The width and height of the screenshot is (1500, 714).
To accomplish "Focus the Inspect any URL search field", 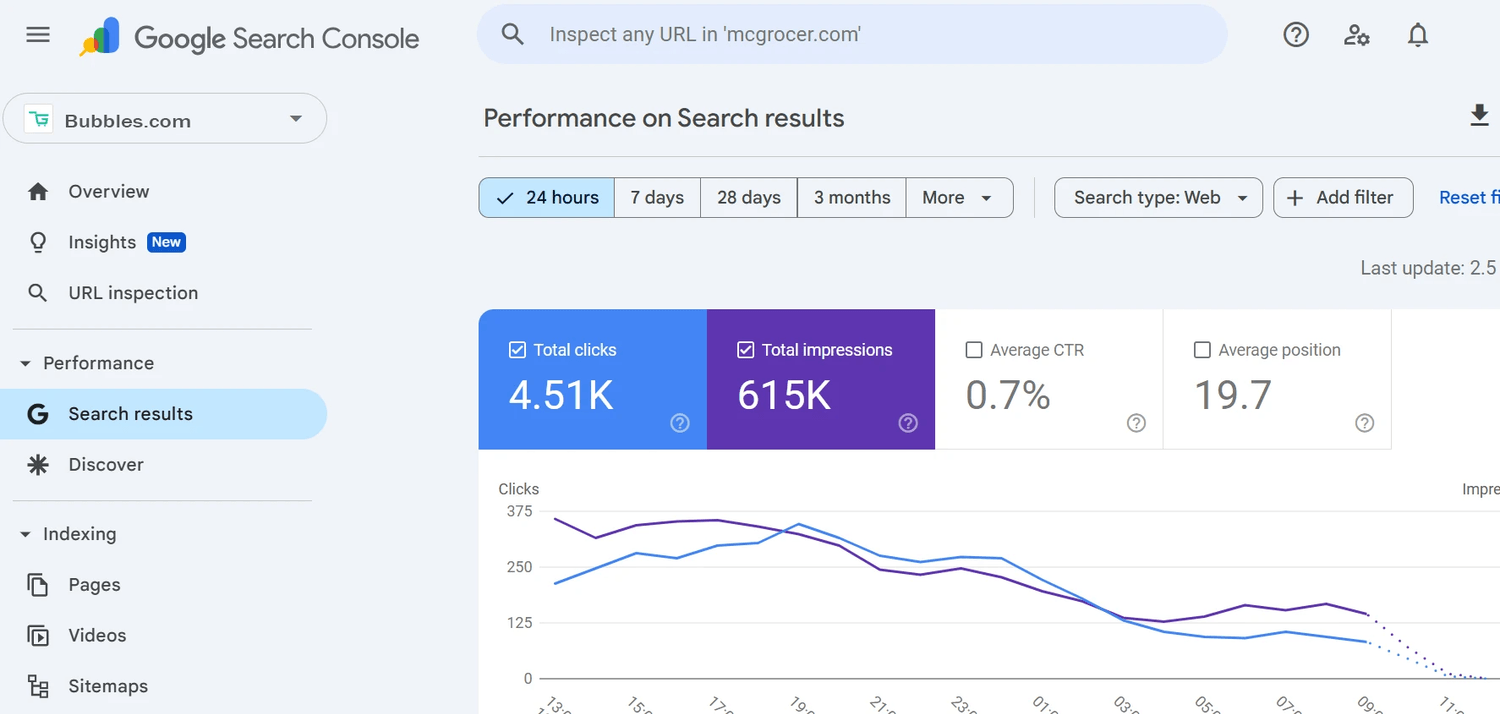I will [850, 35].
